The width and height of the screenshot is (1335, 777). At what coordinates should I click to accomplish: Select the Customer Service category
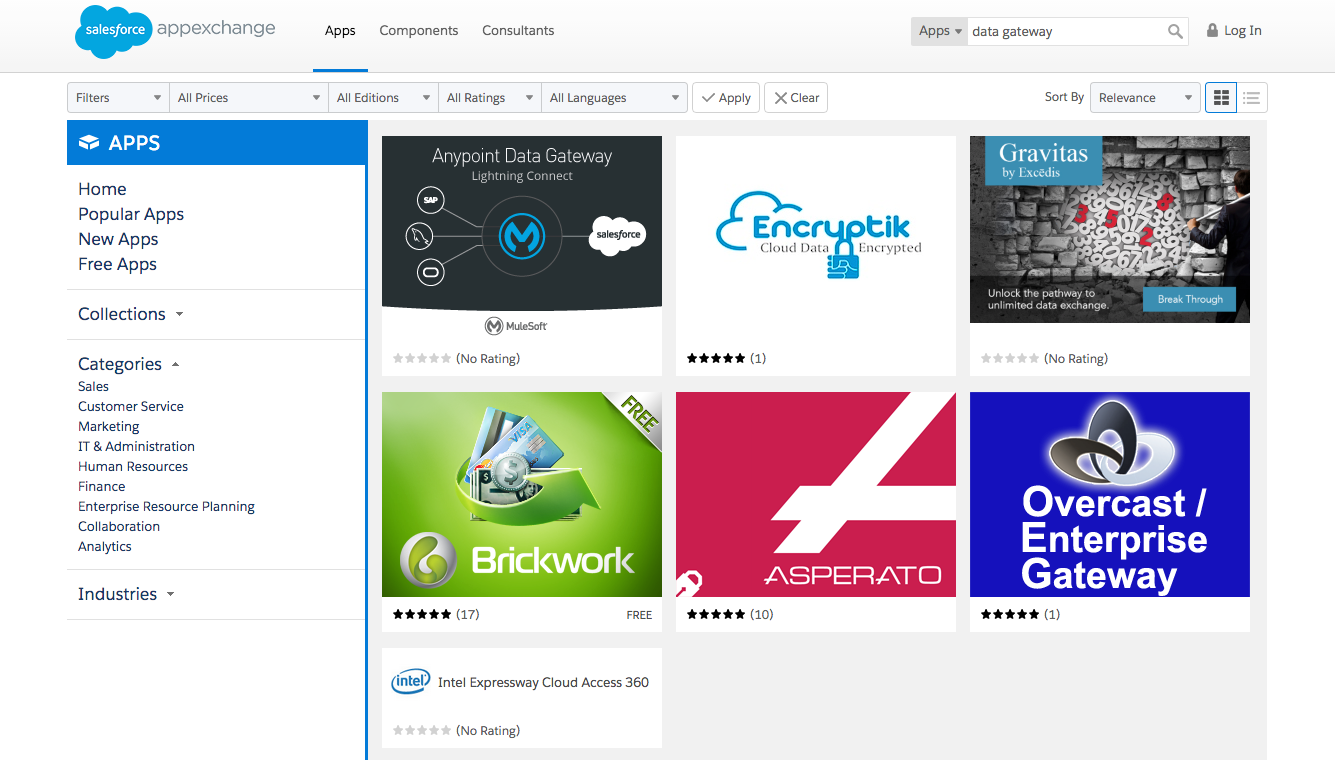(131, 406)
